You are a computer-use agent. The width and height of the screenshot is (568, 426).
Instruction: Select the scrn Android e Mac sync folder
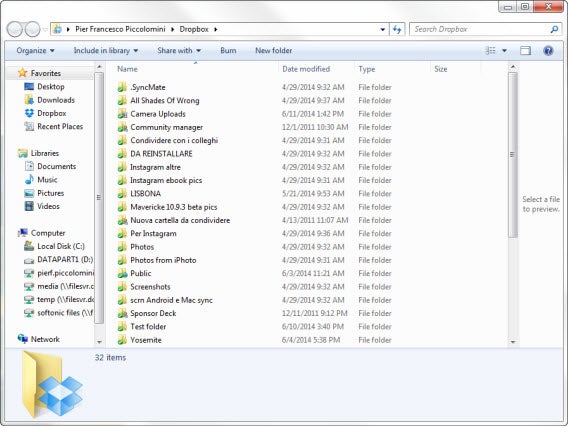(171, 300)
